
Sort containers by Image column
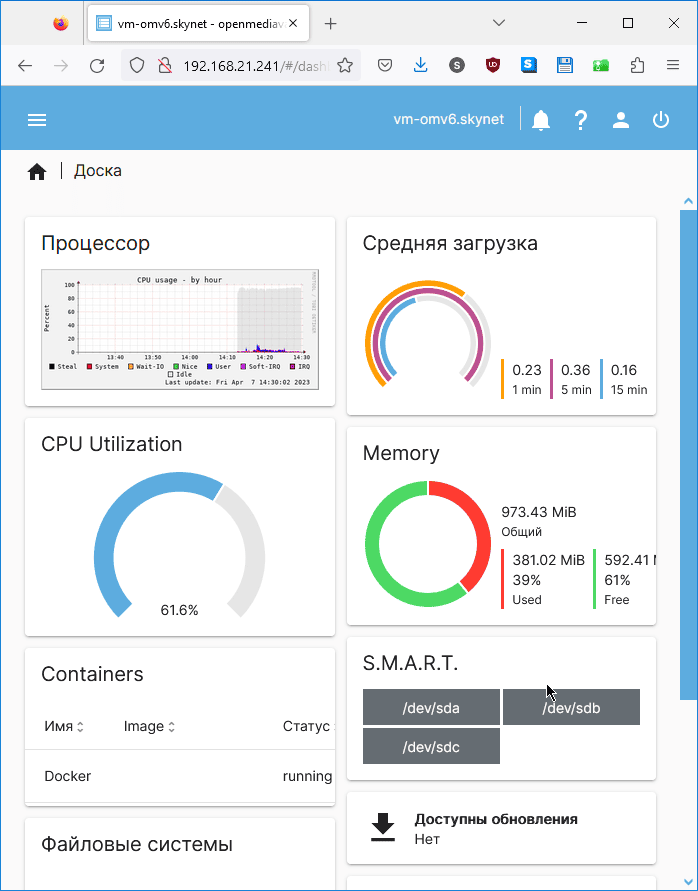click(149, 726)
